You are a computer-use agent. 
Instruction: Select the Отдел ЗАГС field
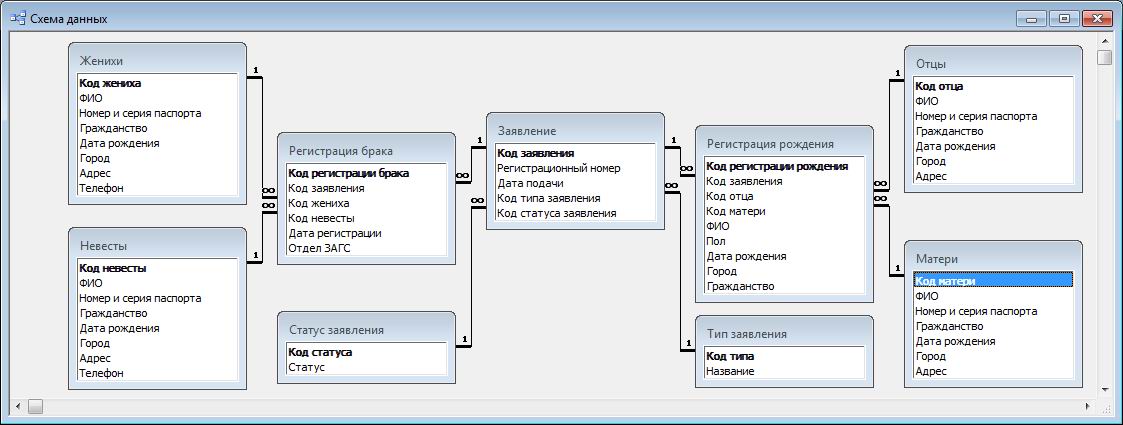click(319, 248)
